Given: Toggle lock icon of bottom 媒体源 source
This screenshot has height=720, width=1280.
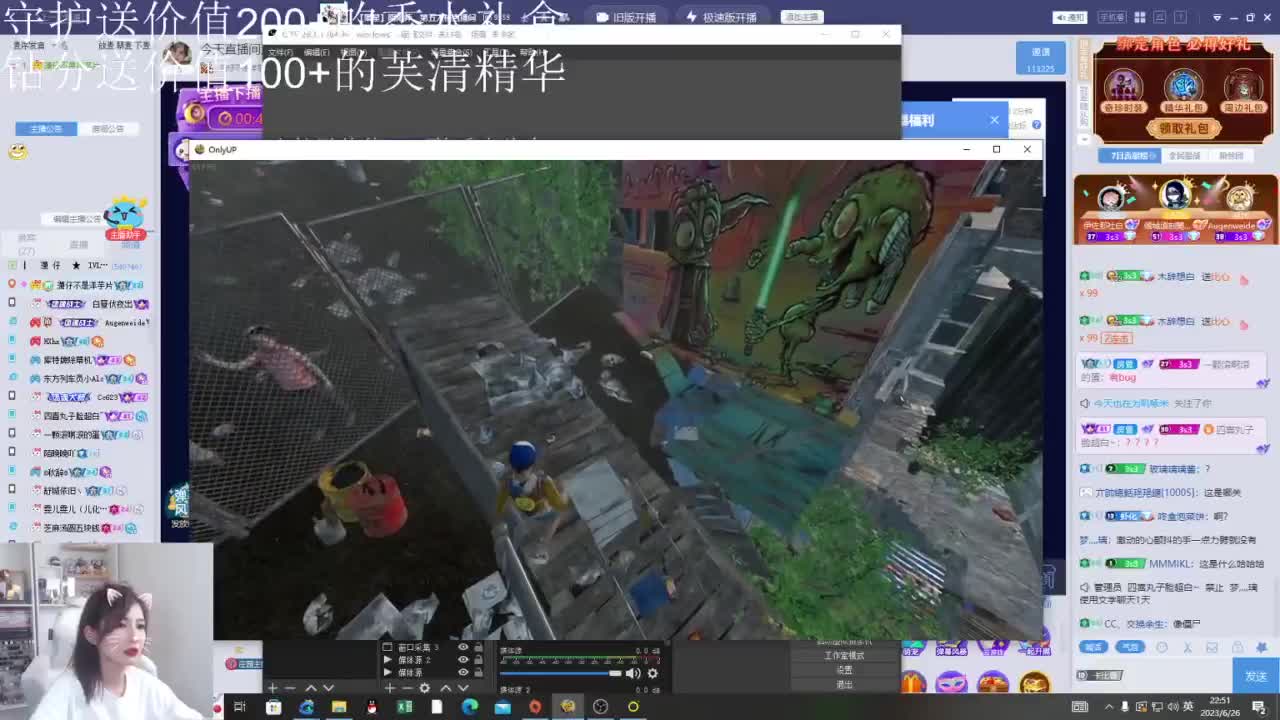Looking at the screenshot, I should tap(479, 672).
